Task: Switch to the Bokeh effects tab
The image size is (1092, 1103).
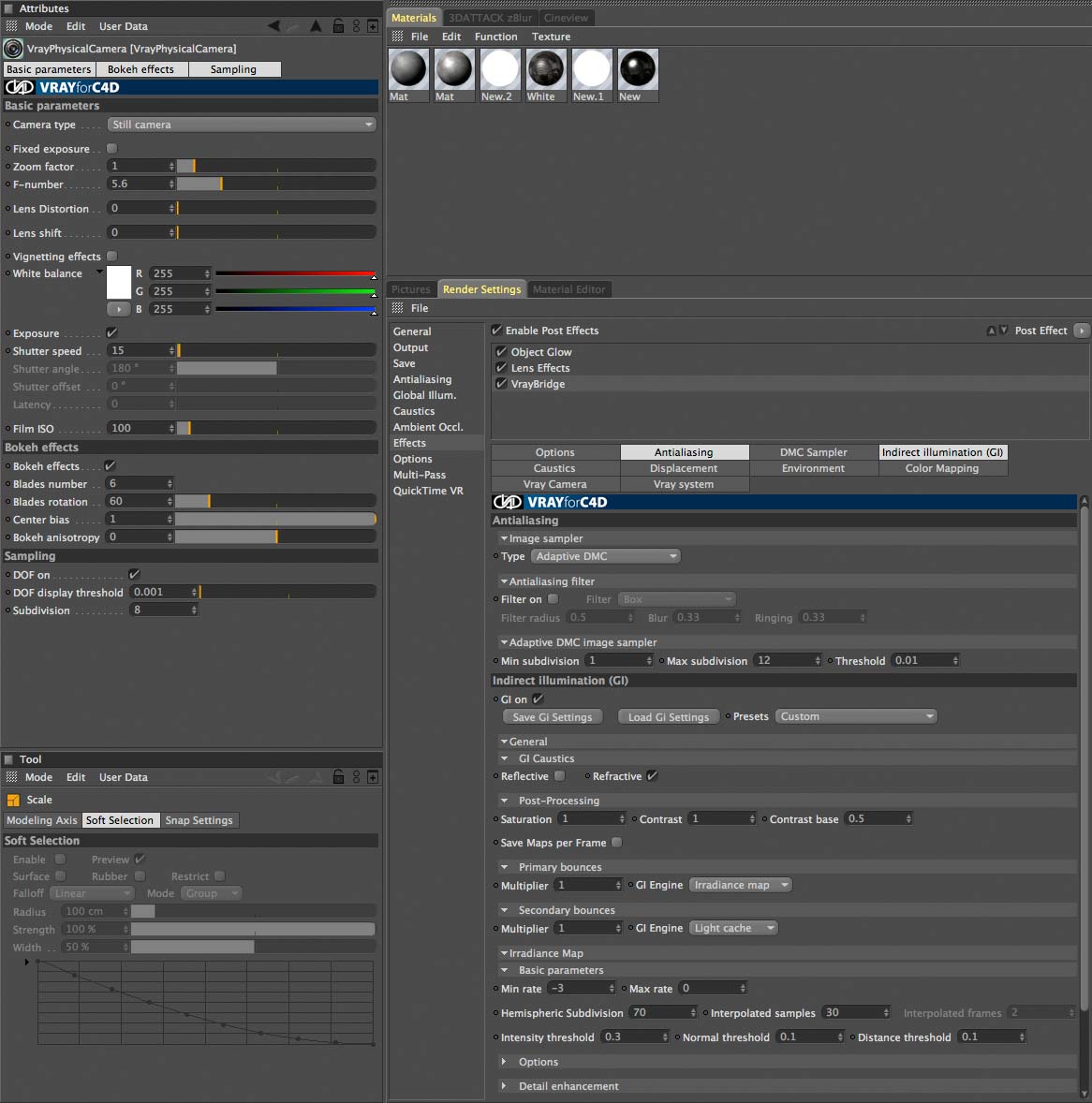Action: coord(140,69)
